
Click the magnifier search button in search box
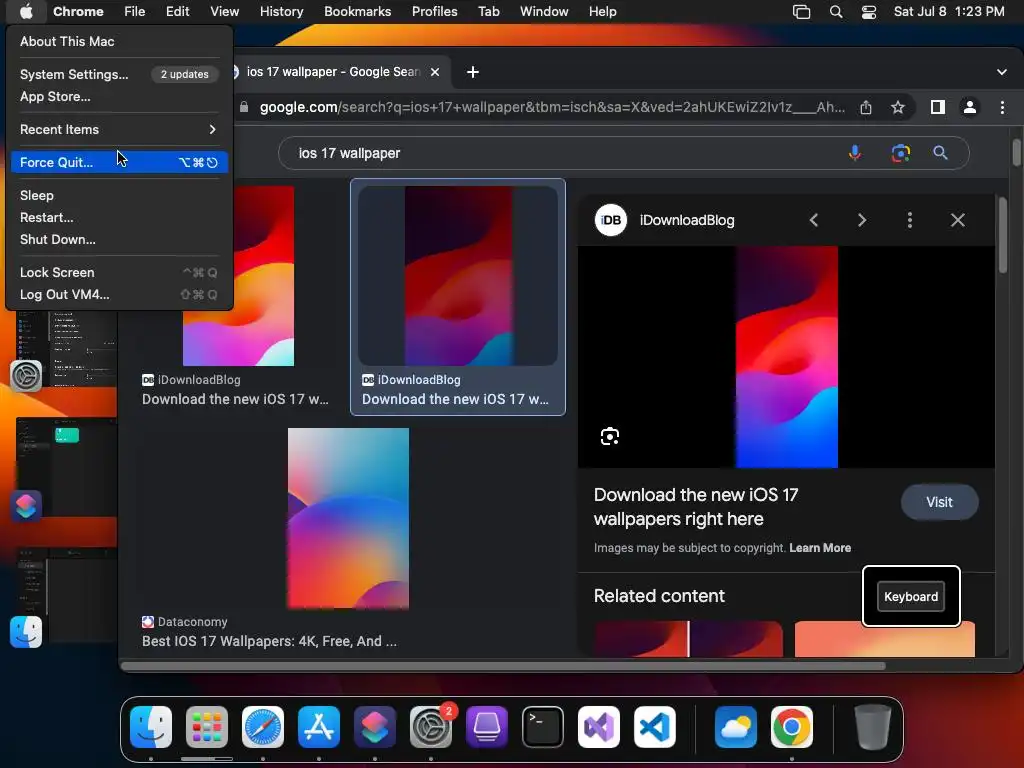[x=940, y=153]
